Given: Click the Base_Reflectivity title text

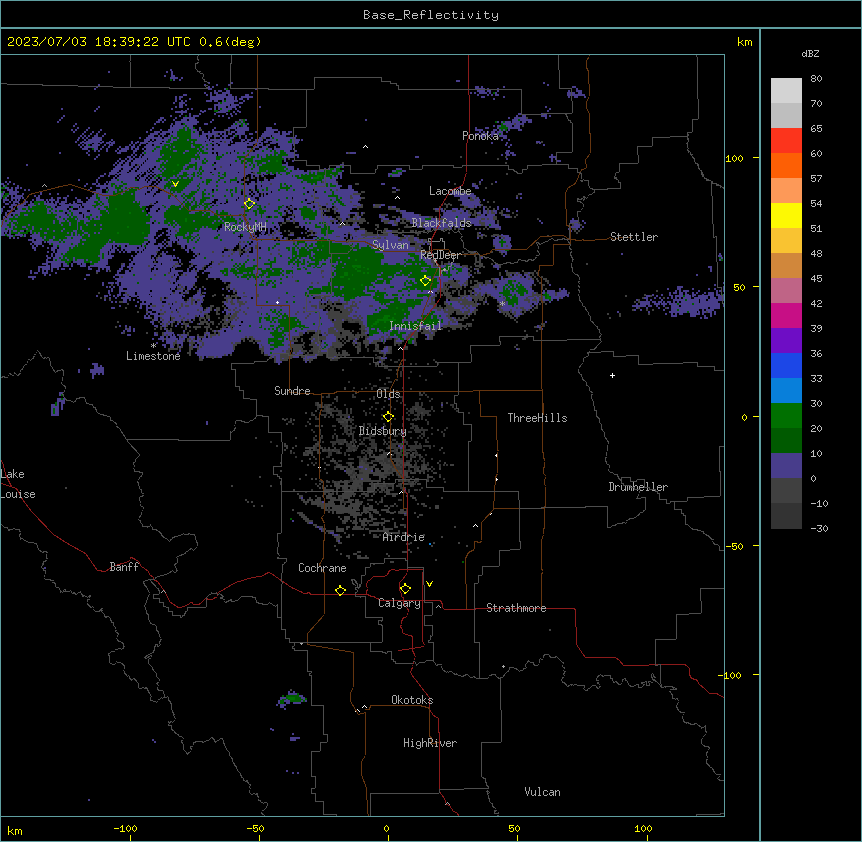Looking at the screenshot, I should click(x=431, y=15).
